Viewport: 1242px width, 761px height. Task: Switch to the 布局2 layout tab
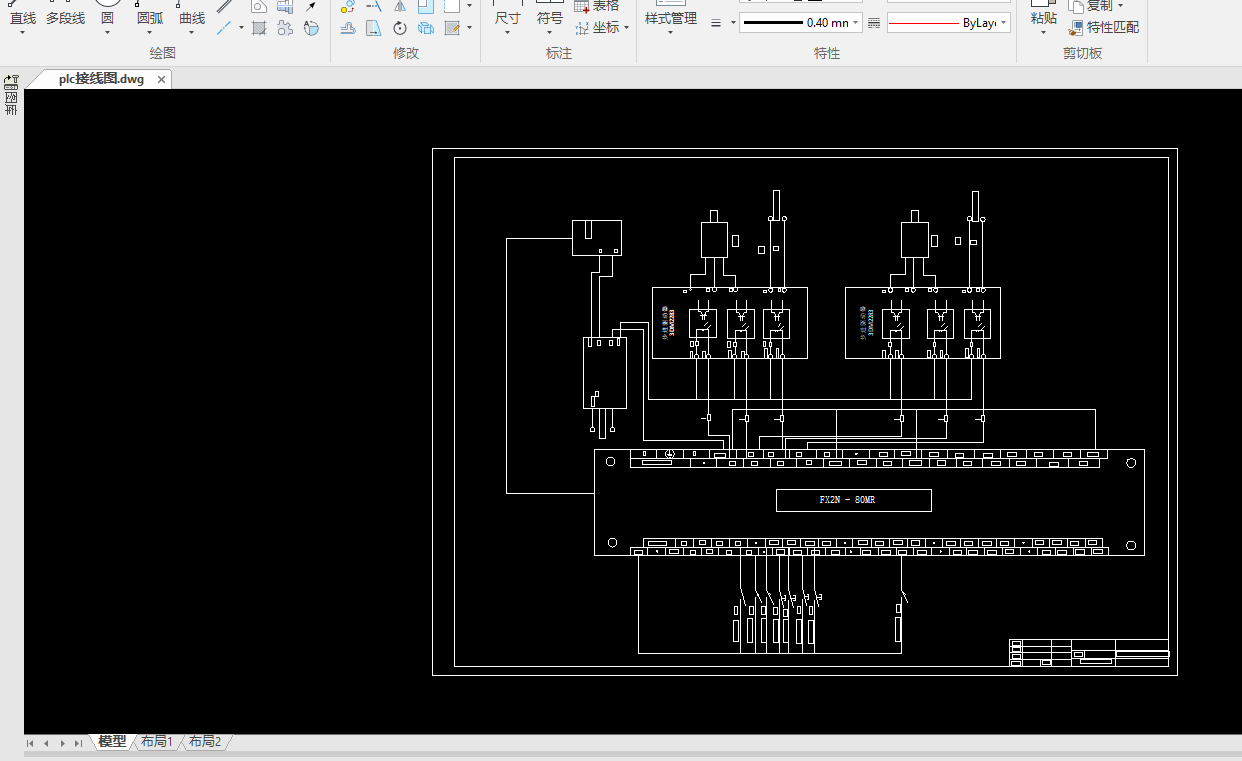coord(205,742)
